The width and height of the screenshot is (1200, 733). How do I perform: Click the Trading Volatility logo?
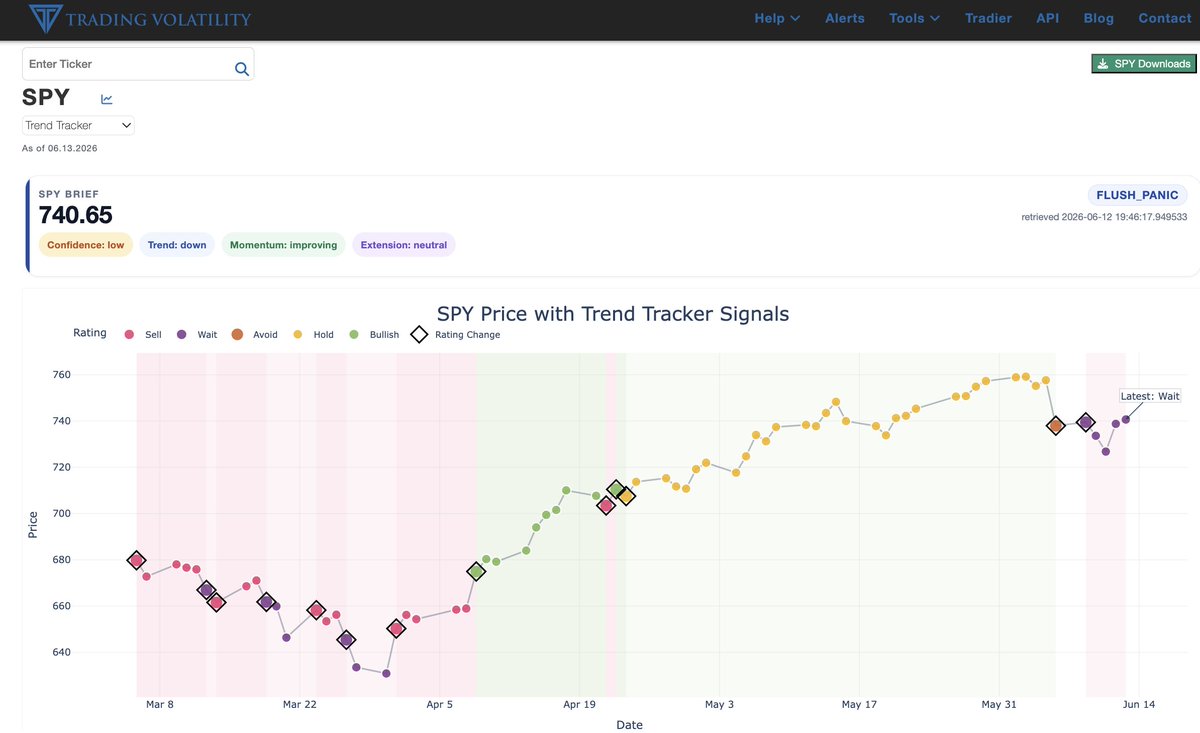(140, 18)
